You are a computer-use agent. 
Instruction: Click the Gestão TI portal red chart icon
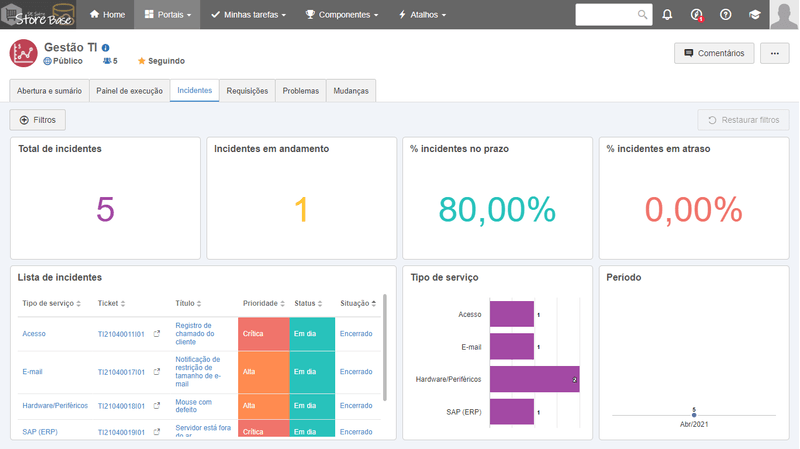coord(23,53)
